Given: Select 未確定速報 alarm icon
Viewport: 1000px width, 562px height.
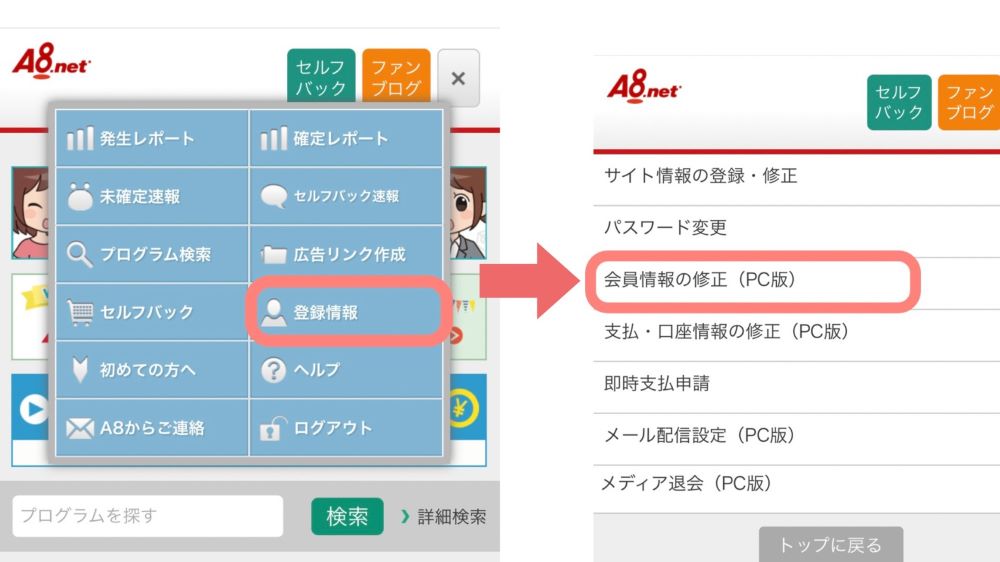Looking at the screenshot, I should (80, 196).
